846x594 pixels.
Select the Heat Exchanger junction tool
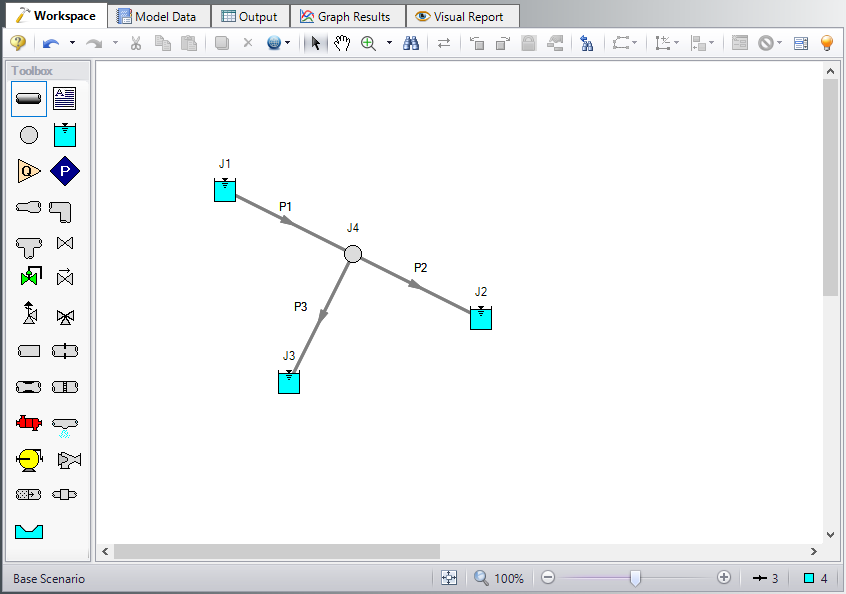click(x=28, y=423)
